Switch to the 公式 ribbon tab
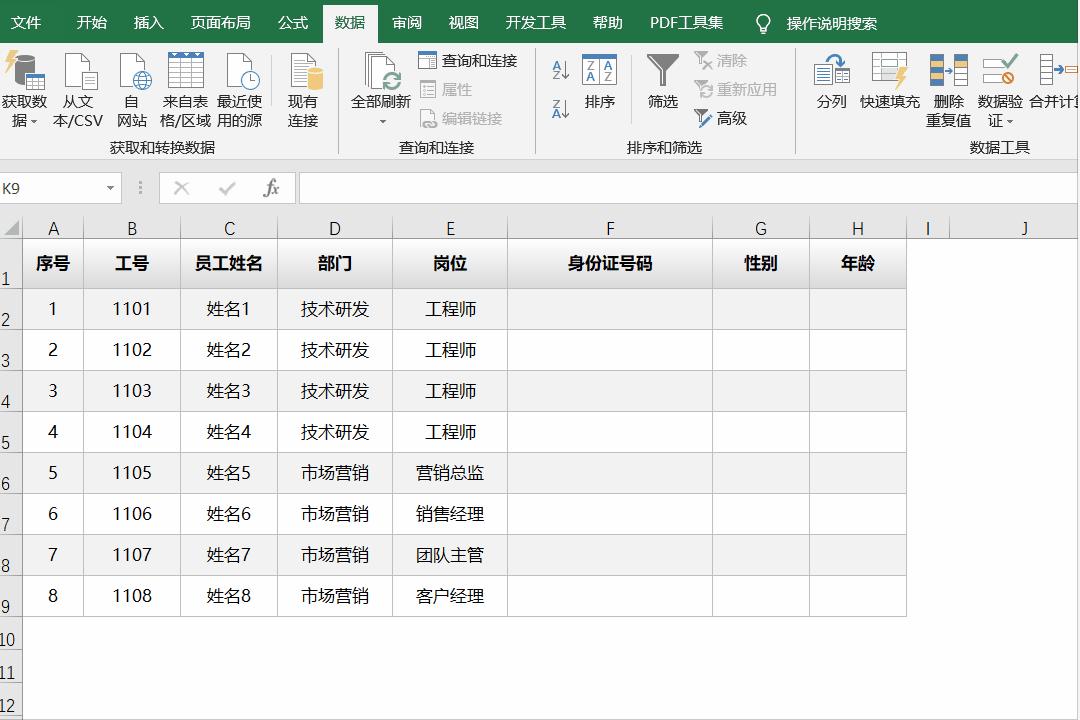1080x720 pixels. click(x=292, y=22)
